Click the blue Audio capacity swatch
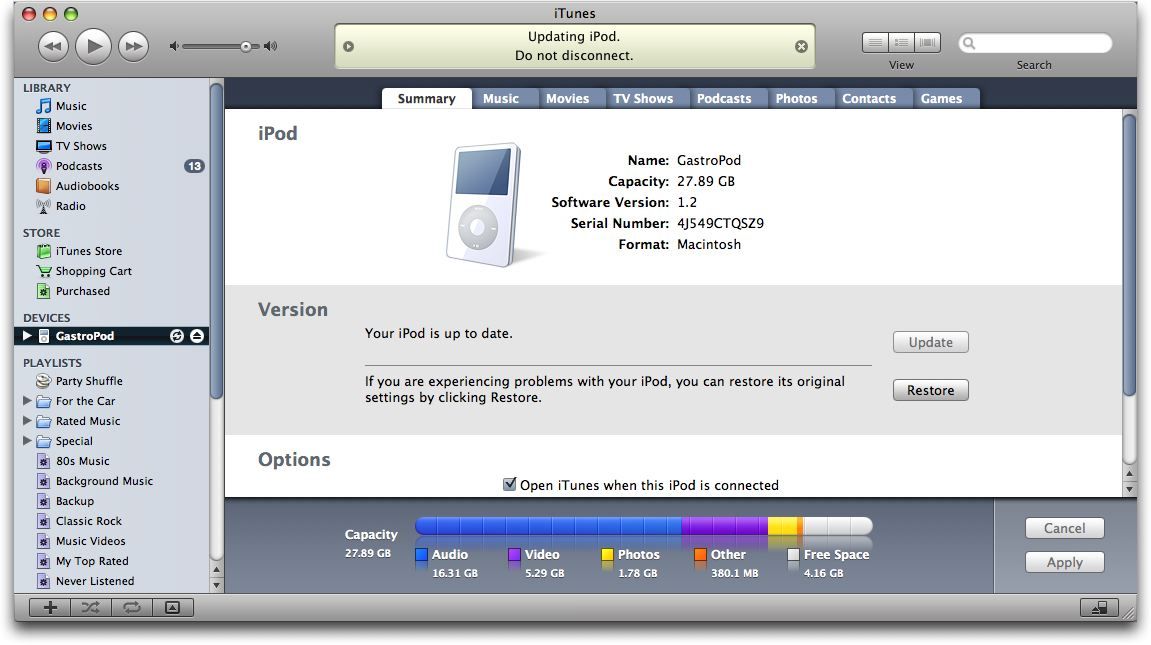Screen dimensions: 1151x645 click(x=421, y=555)
